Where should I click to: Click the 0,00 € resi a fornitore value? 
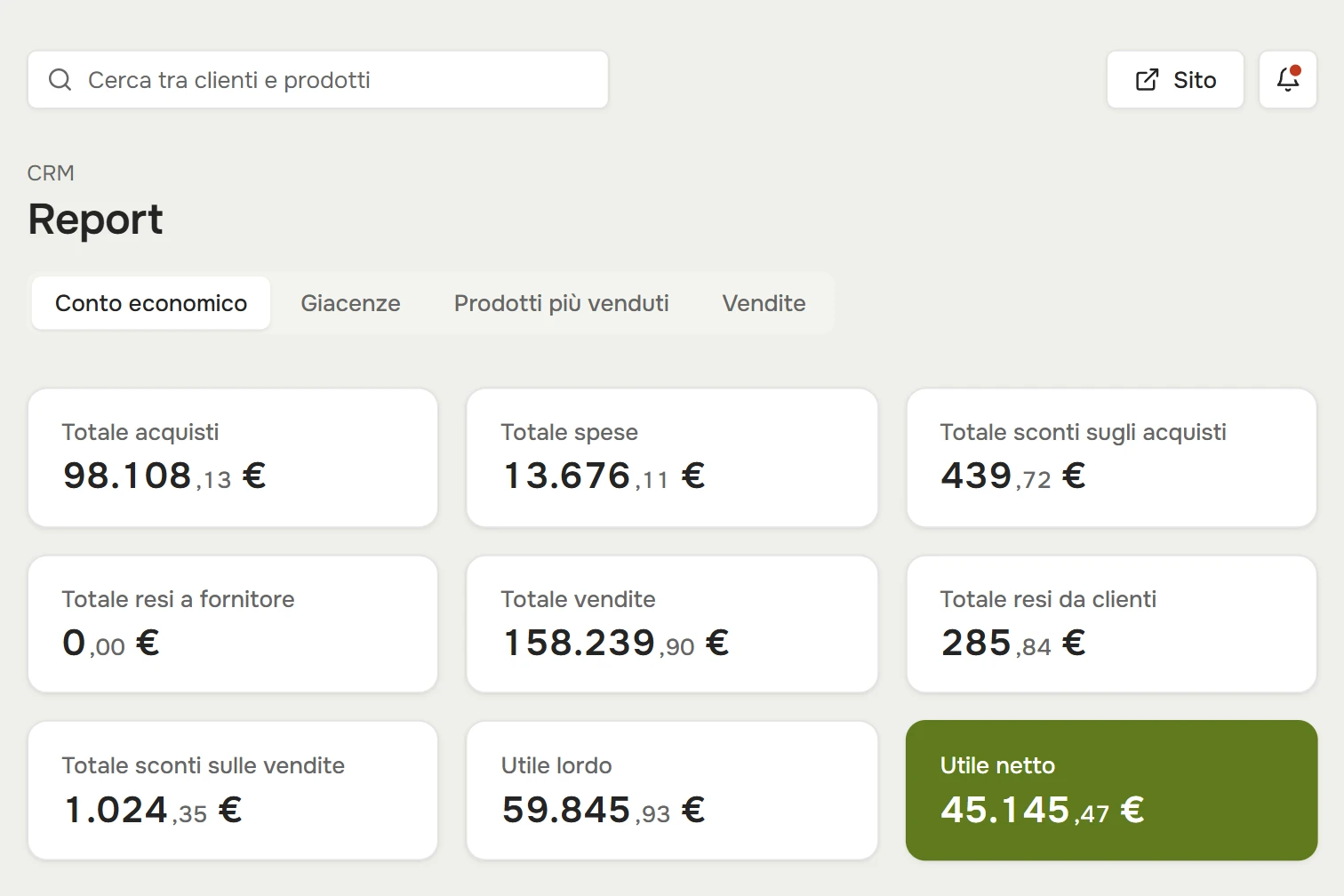(111, 643)
